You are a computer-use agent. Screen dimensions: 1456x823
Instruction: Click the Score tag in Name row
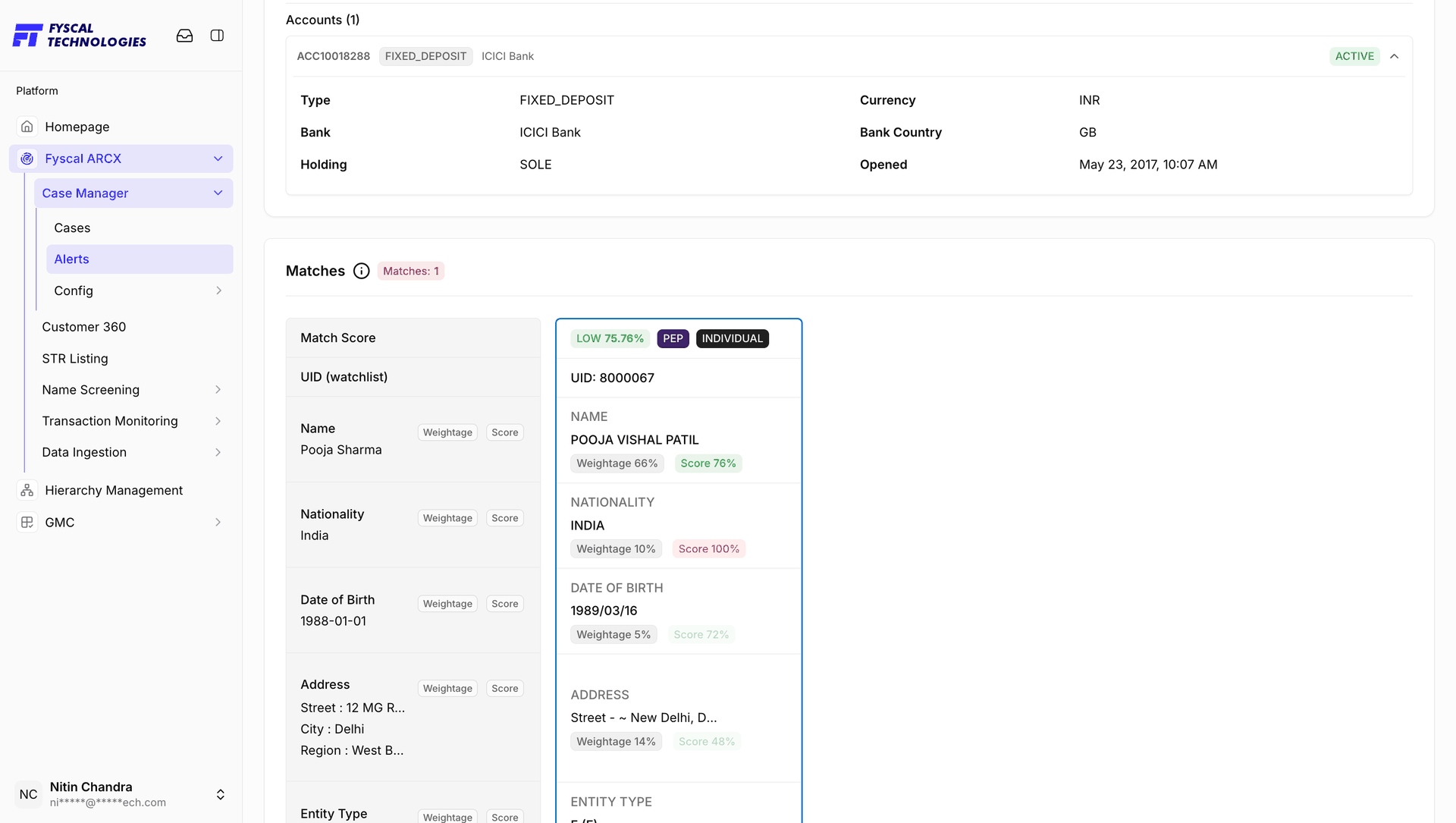505,433
